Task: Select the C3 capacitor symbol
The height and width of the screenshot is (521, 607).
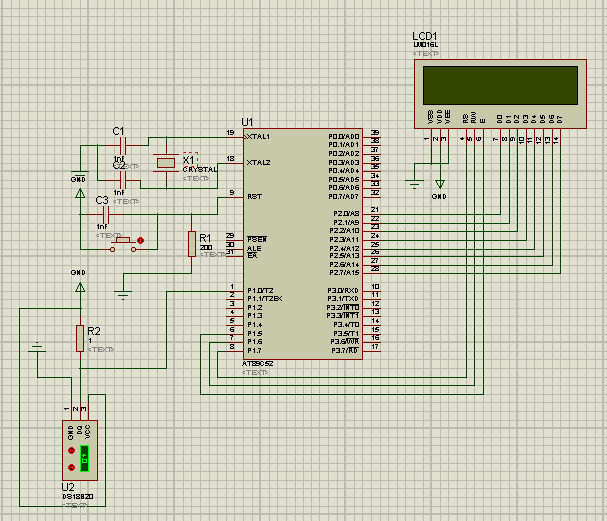Action: [106, 214]
